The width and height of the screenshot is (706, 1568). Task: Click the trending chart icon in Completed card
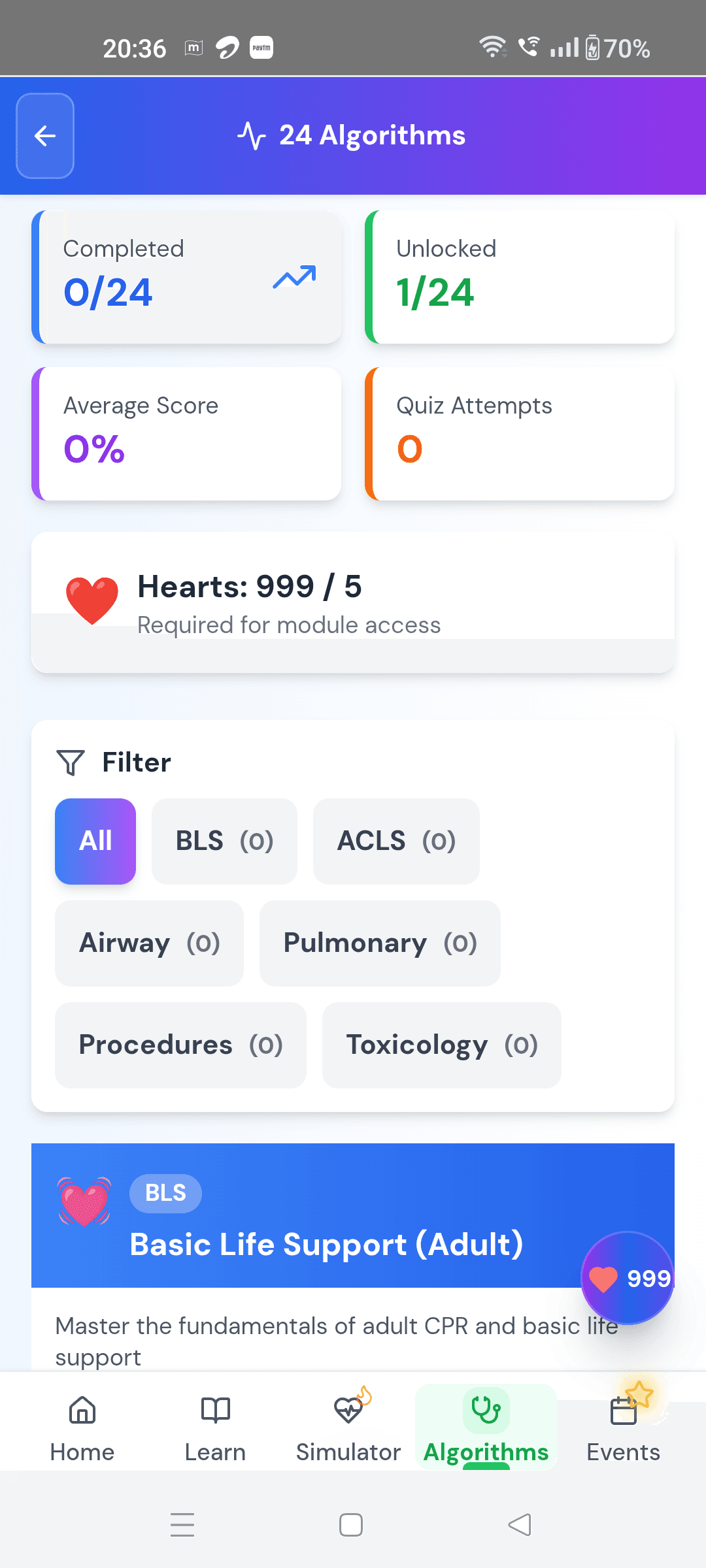[x=294, y=277]
